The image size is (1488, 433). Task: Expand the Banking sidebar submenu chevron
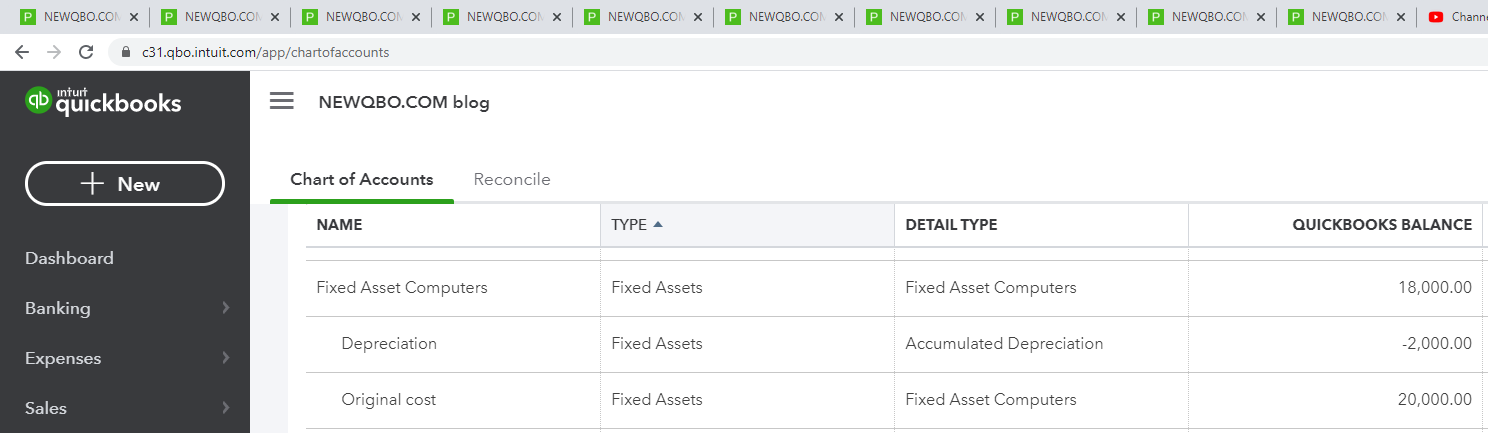tap(226, 308)
